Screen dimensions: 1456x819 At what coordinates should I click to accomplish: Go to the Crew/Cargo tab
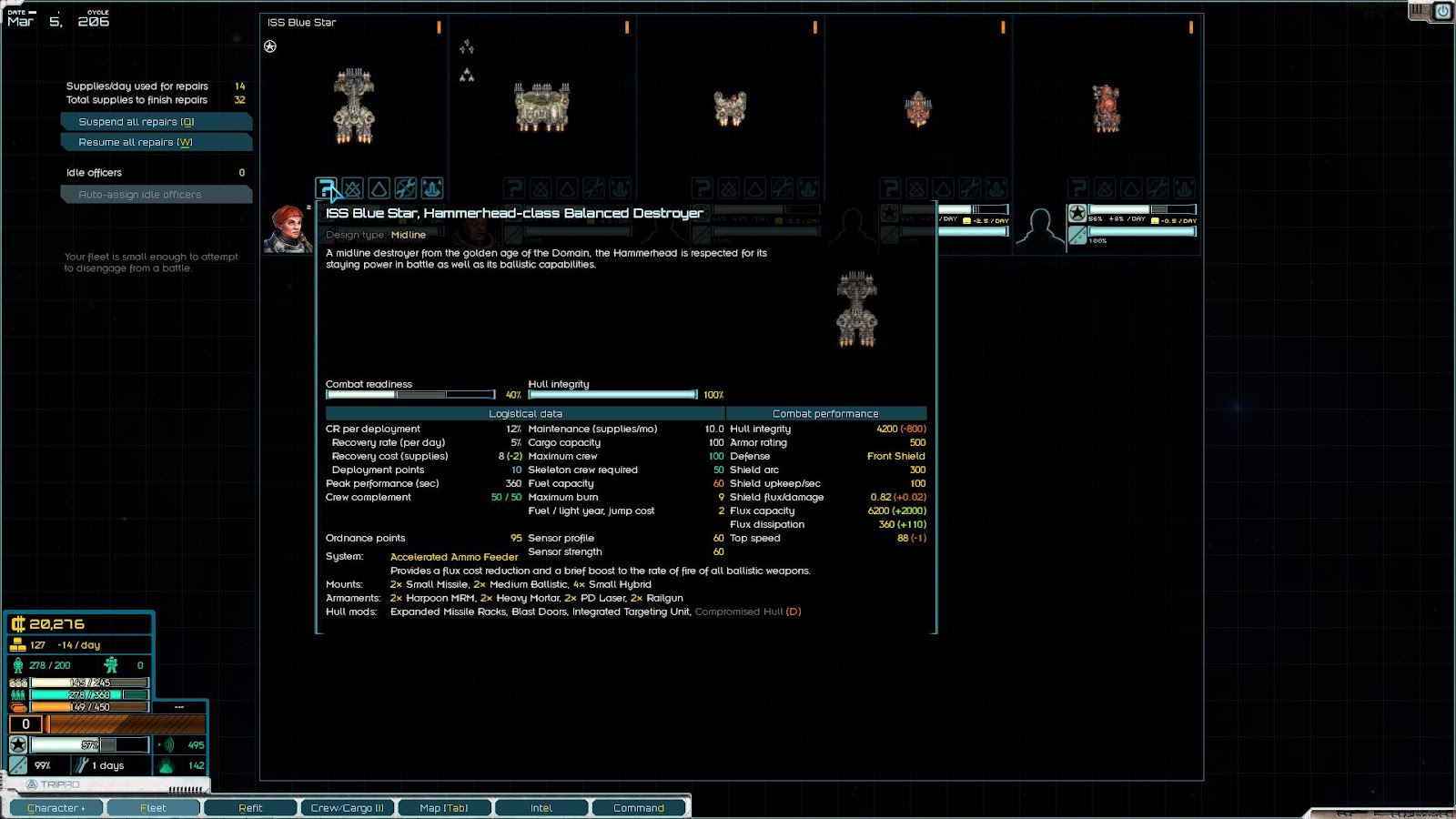(348, 808)
